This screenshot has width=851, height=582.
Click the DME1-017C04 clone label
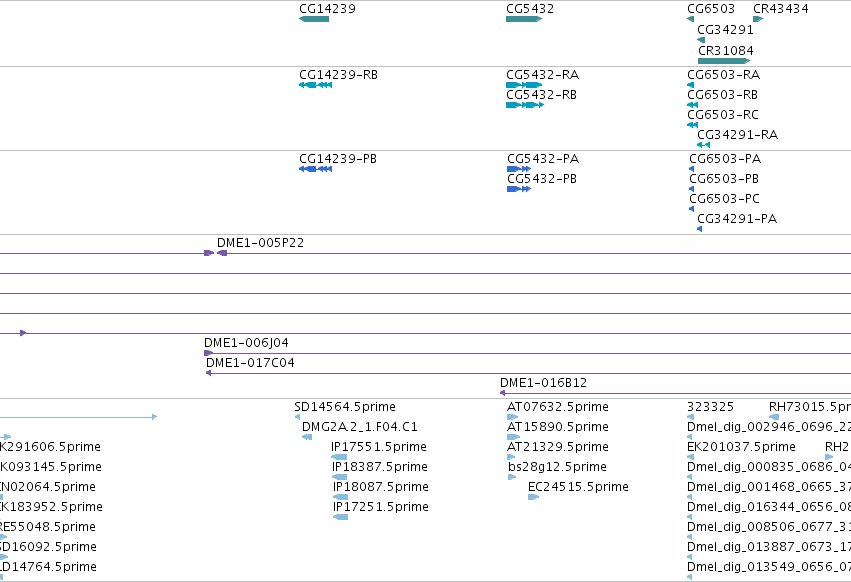250,363
